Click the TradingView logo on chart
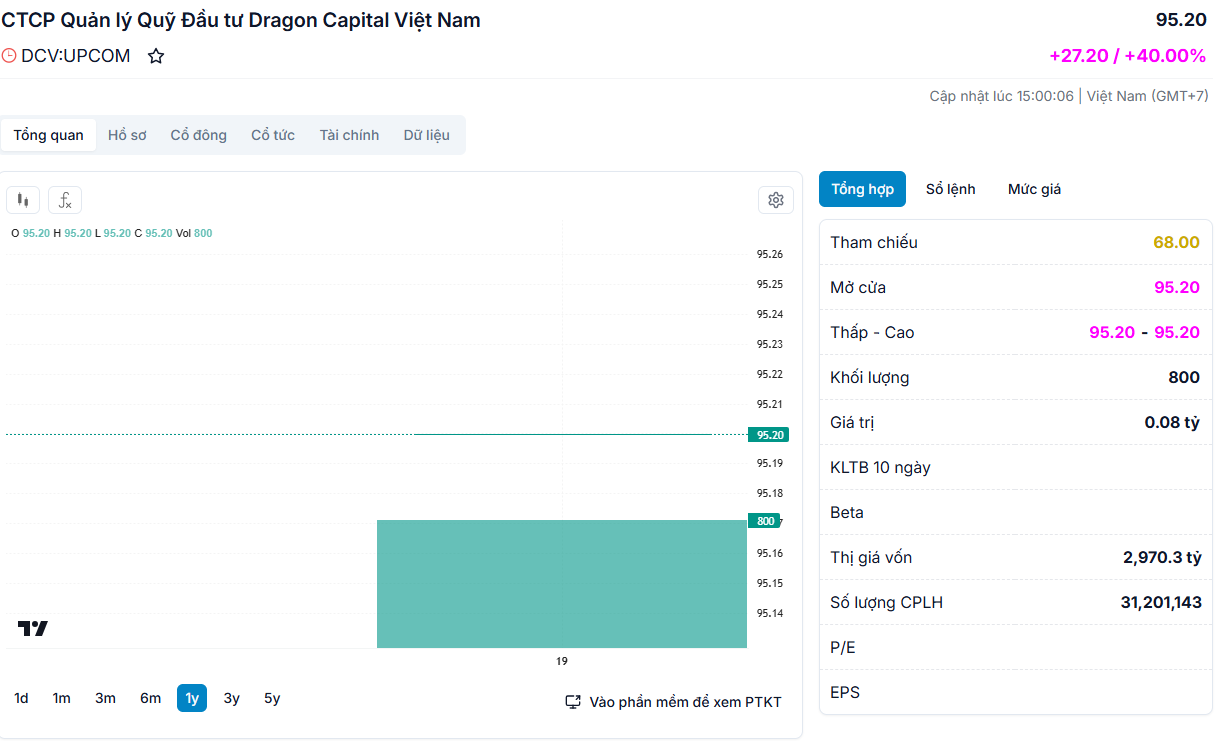 pos(33,629)
